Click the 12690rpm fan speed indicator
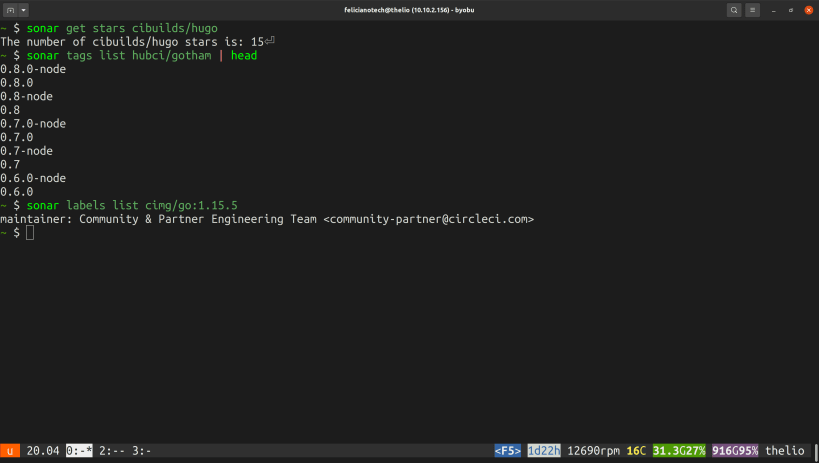The width and height of the screenshot is (819, 463). pos(593,450)
